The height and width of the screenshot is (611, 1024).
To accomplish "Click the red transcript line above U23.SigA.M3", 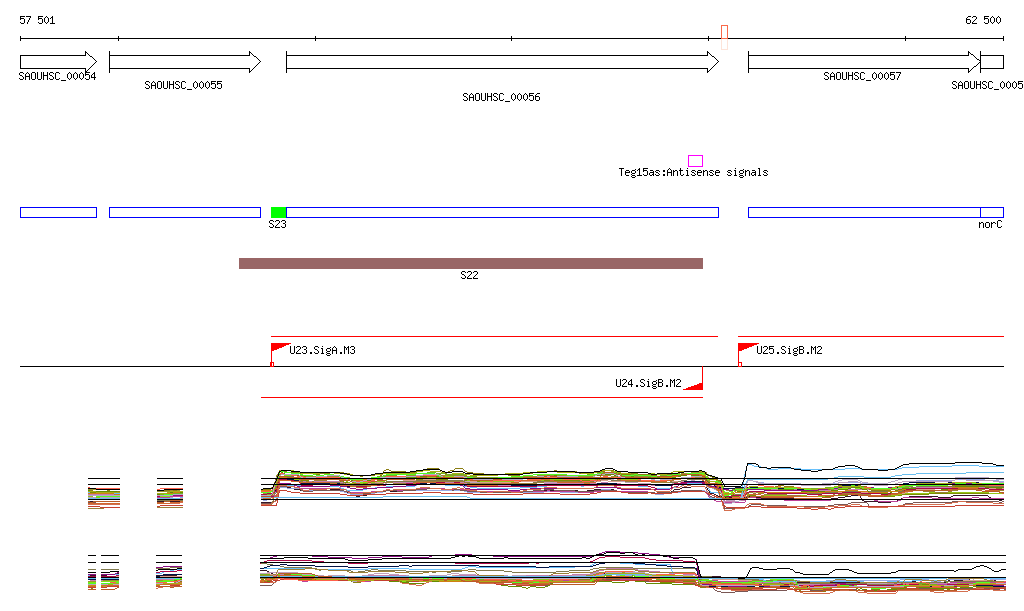I will [x=494, y=336].
